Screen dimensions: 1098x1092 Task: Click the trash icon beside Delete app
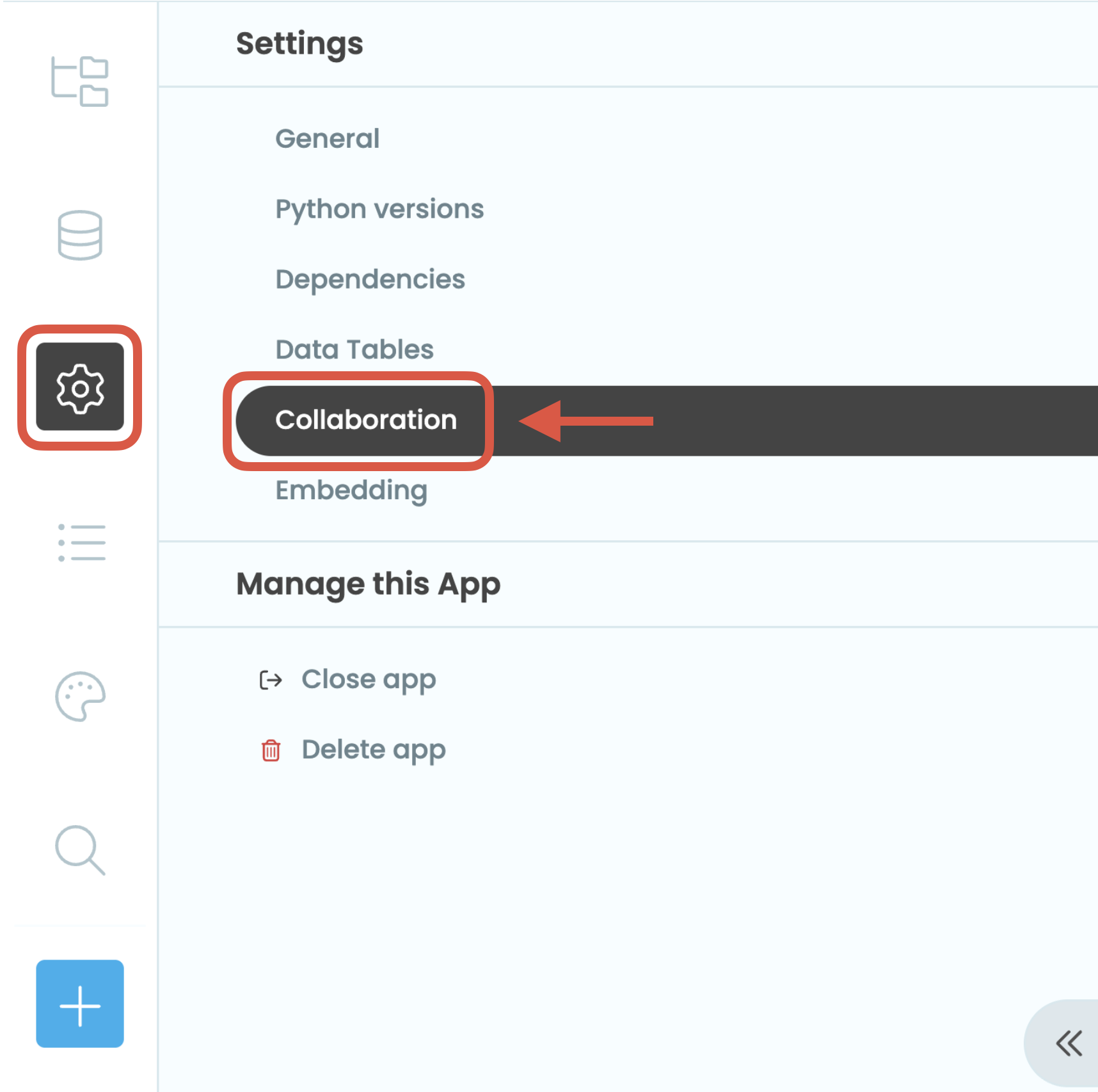pos(271,750)
